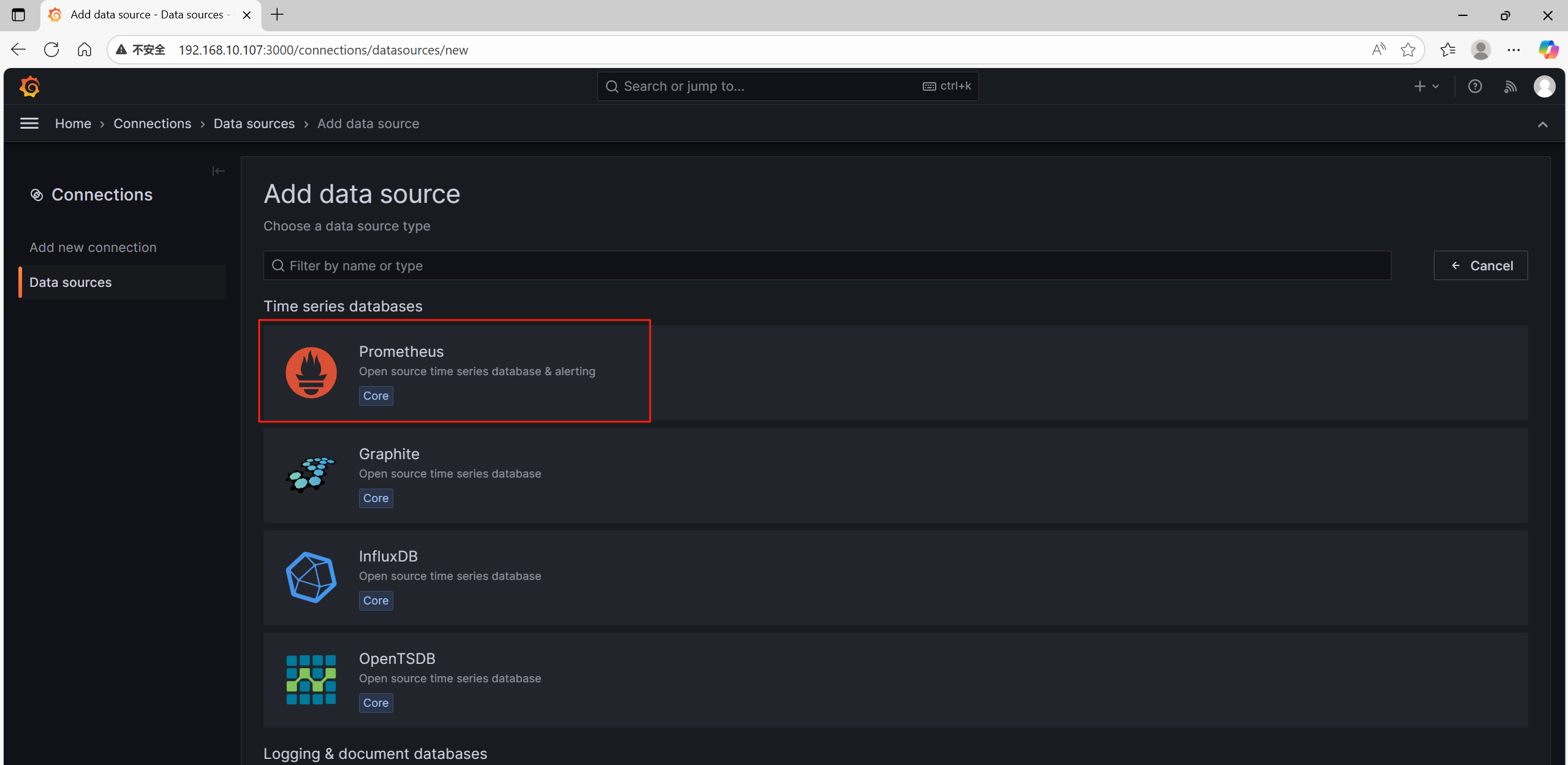Viewport: 1568px width, 765px height.
Task: Add page to favorites star icon
Action: pyautogui.click(x=1408, y=50)
